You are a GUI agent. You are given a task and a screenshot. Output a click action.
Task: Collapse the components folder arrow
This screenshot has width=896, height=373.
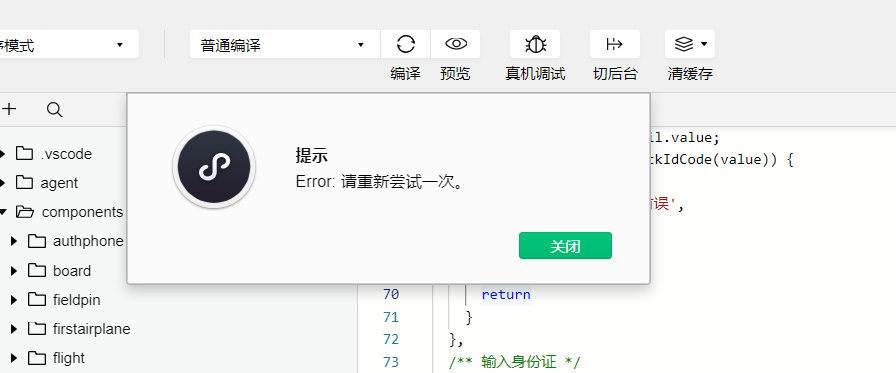(x=3, y=212)
